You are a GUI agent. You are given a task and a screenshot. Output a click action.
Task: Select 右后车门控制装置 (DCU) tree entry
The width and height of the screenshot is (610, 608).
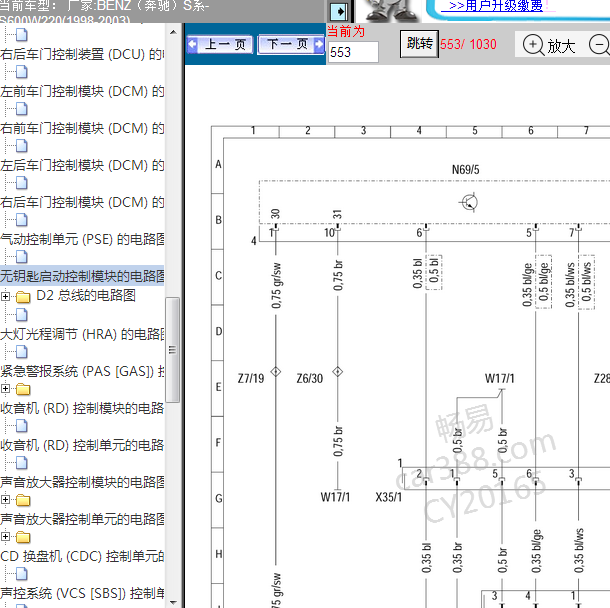82,54
